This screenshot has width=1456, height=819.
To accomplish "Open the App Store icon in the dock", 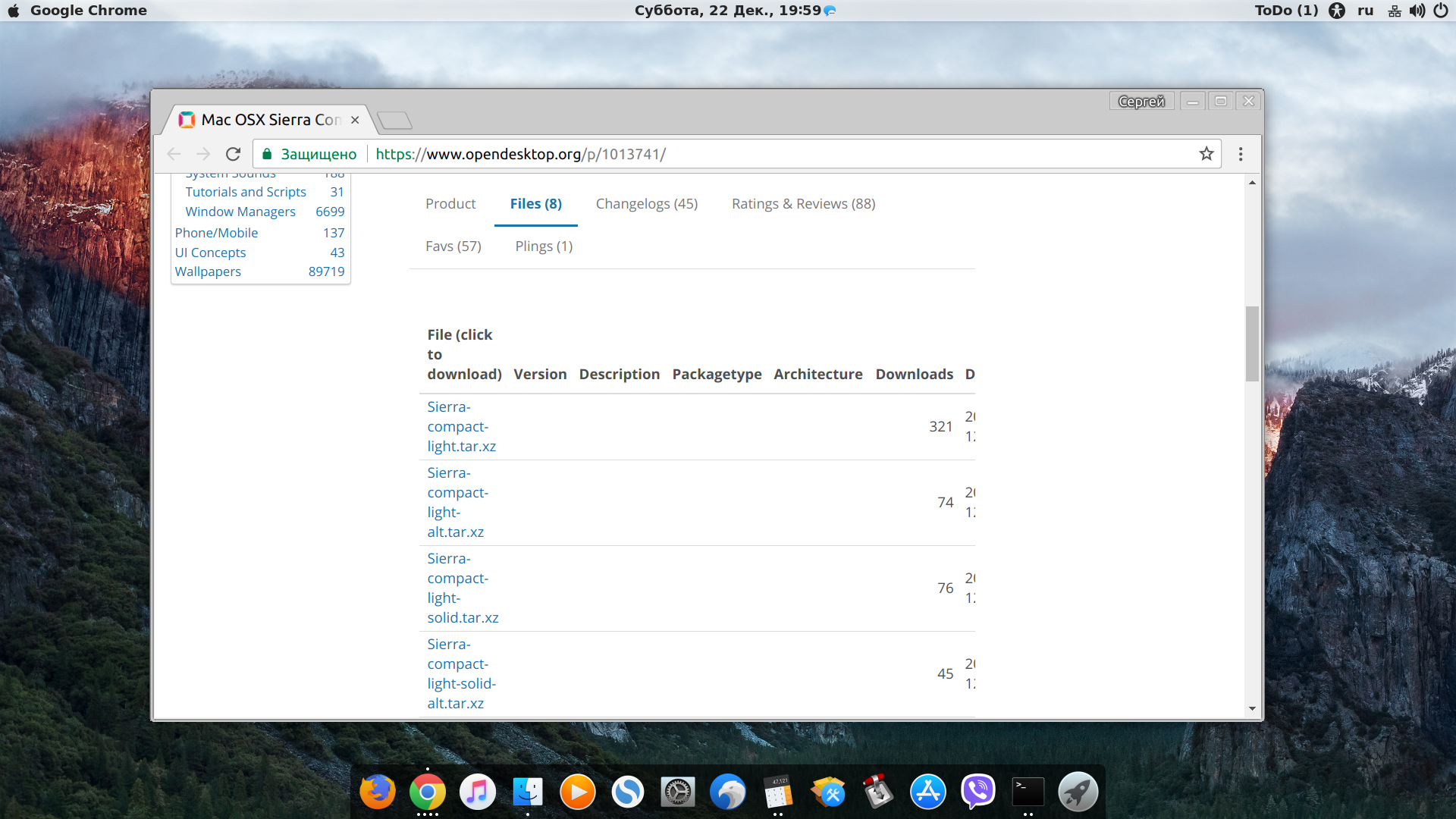I will [928, 792].
